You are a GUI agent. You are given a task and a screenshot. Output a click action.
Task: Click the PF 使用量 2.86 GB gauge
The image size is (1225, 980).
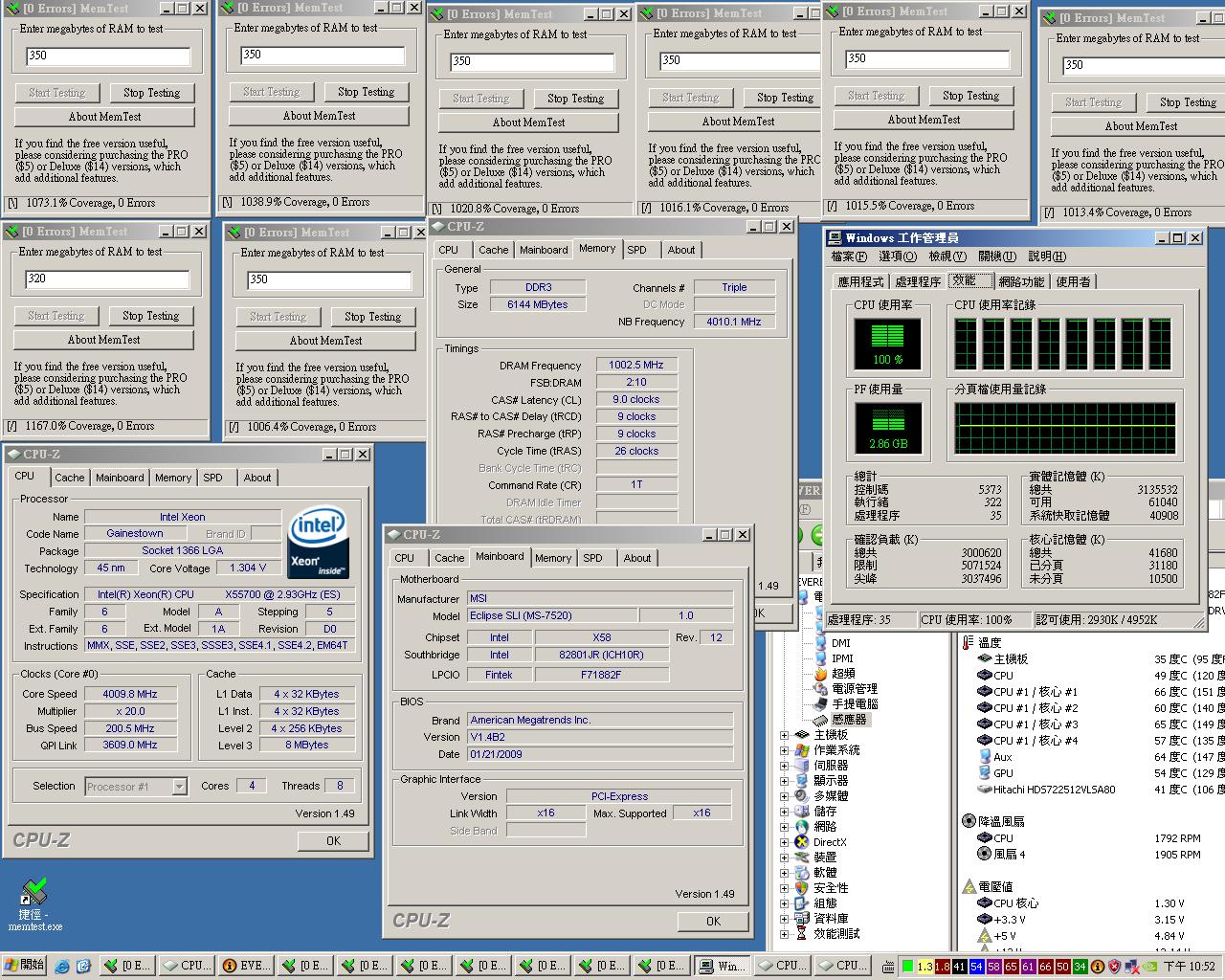pos(887,429)
